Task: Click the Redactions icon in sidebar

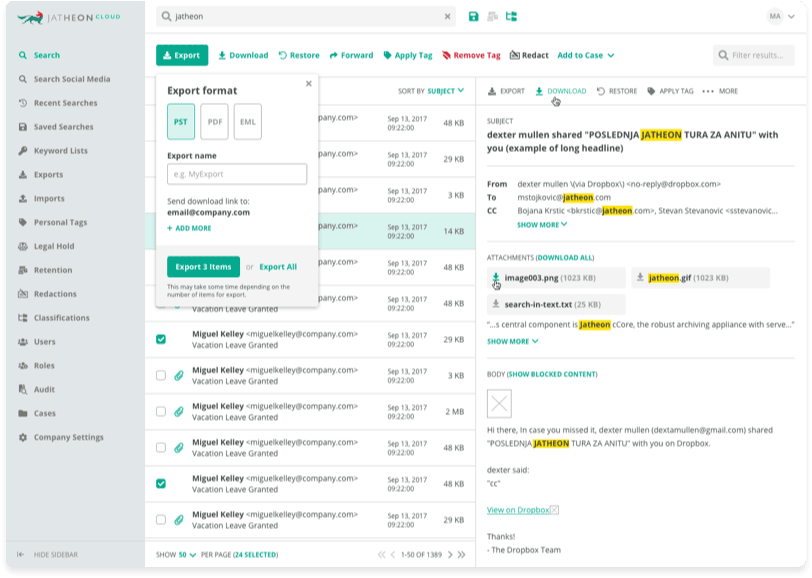Action: pos(23,294)
